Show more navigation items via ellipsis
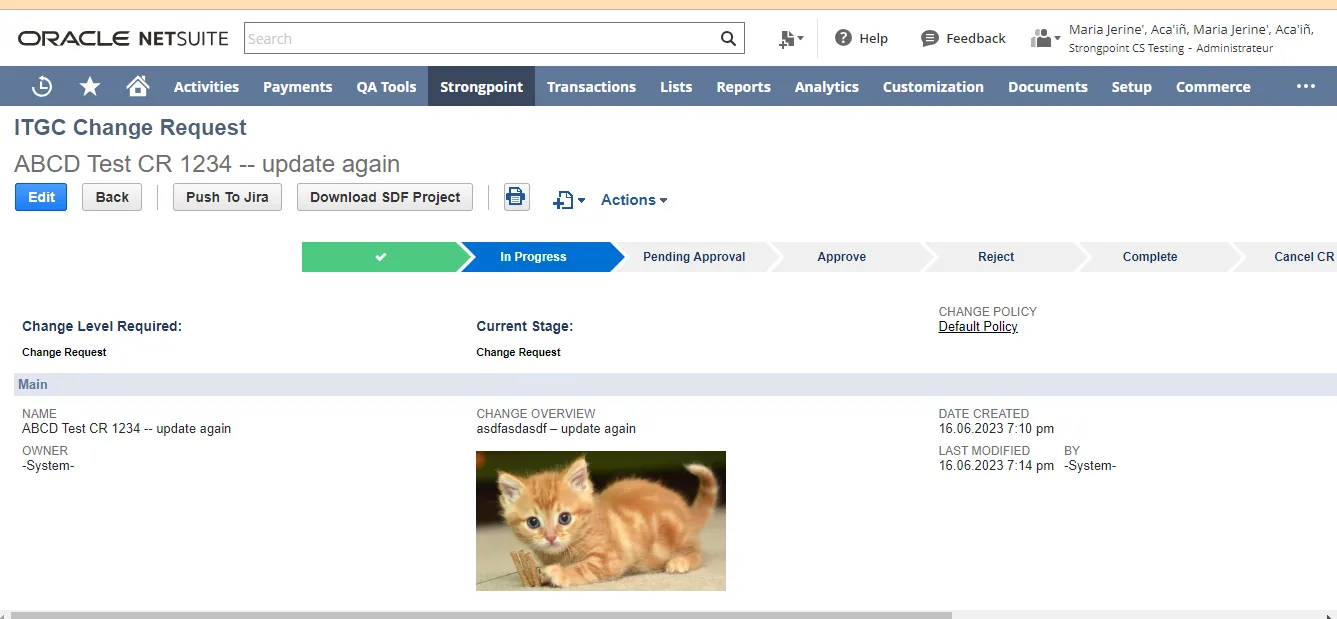 pos(1305,87)
